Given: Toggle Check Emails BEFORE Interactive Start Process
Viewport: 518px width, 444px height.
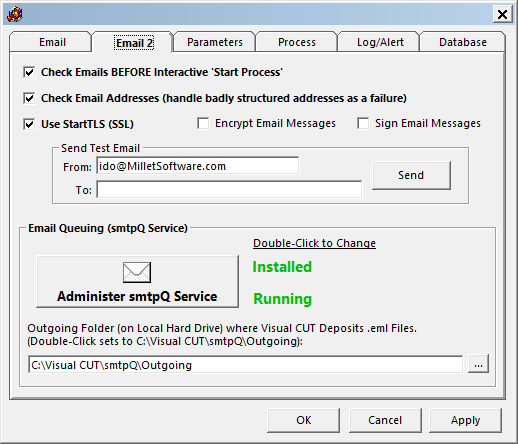Looking at the screenshot, I should (x=29, y=72).
